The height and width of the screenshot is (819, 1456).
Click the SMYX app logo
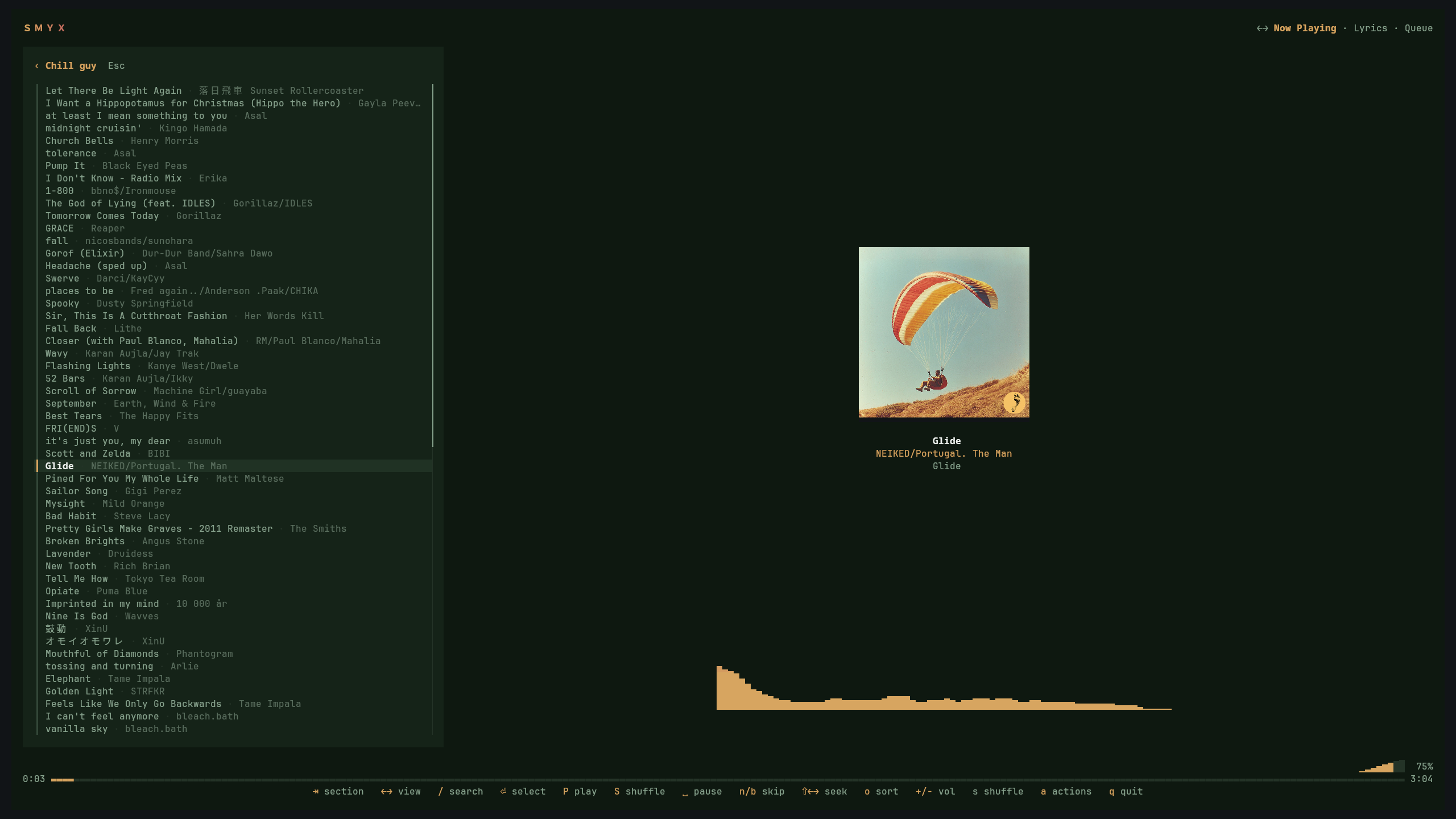coord(44,28)
